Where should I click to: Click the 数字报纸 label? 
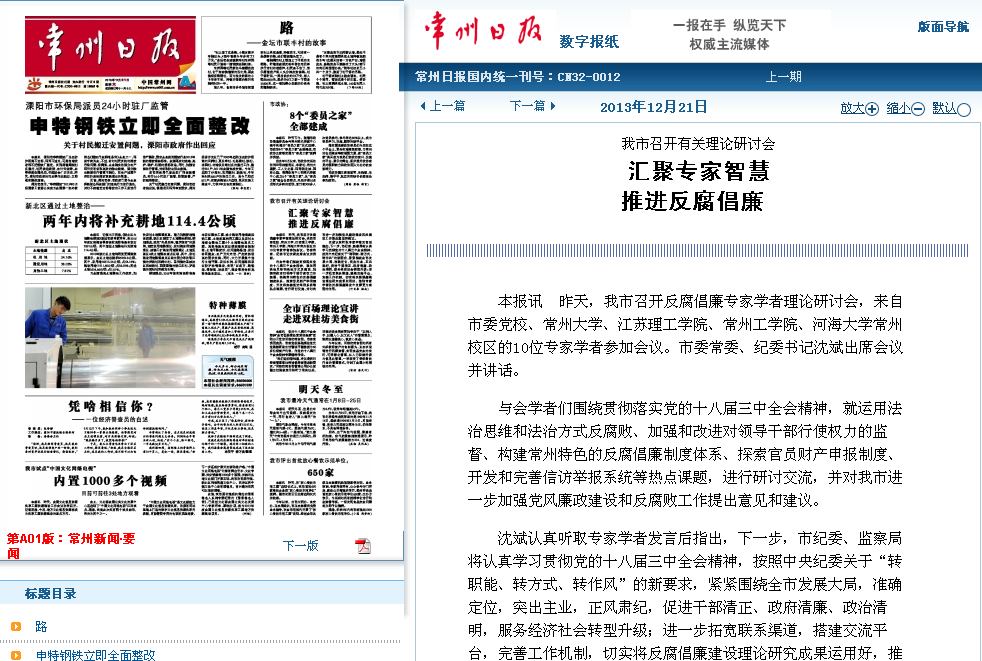click(589, 42)
